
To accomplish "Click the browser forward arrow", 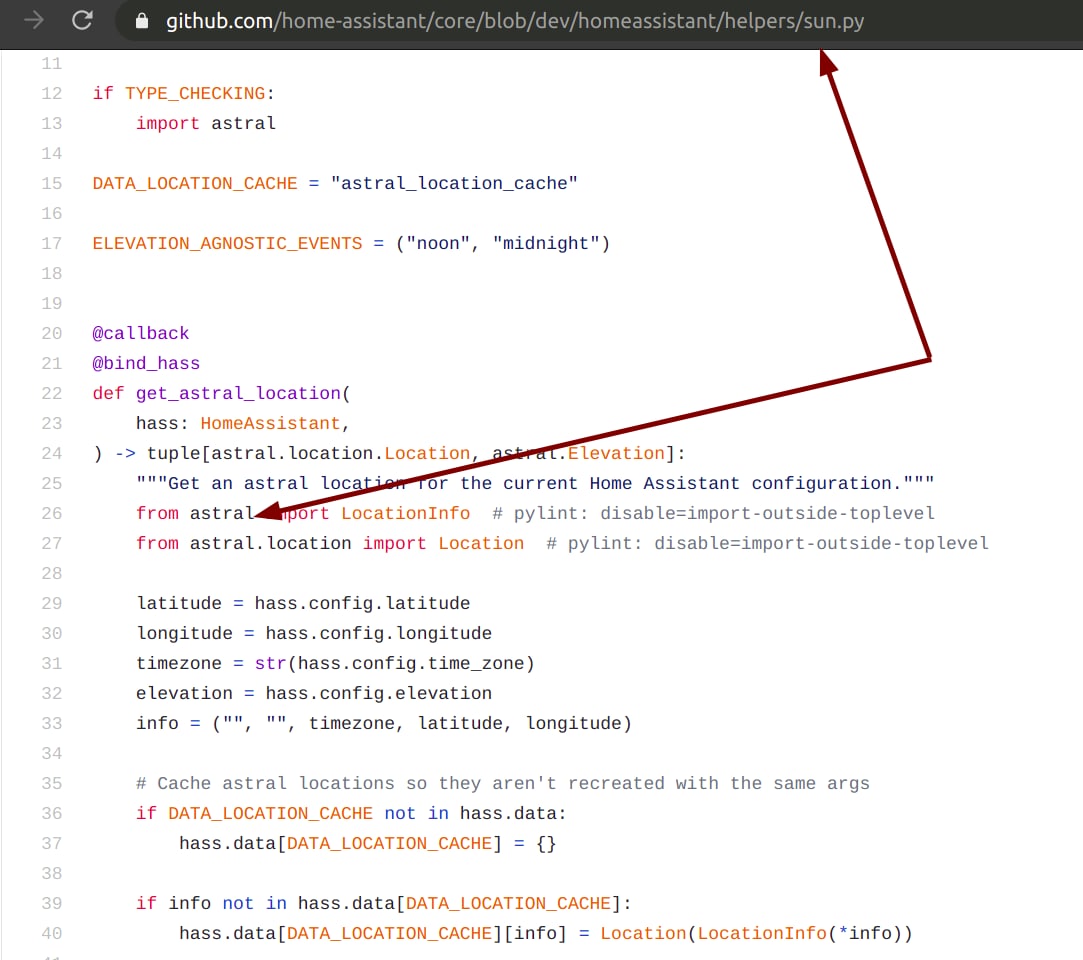I will tap(33, 21).
